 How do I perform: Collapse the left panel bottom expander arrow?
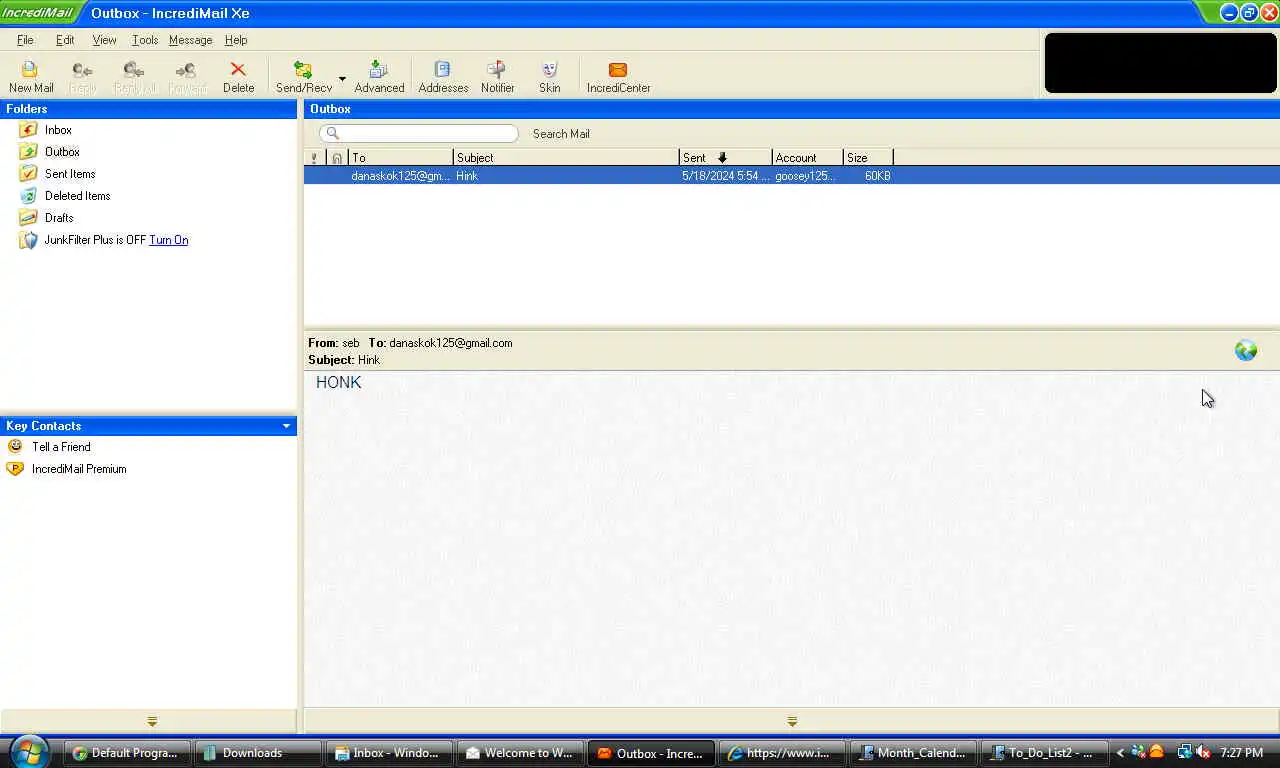[x=152, y=721]
